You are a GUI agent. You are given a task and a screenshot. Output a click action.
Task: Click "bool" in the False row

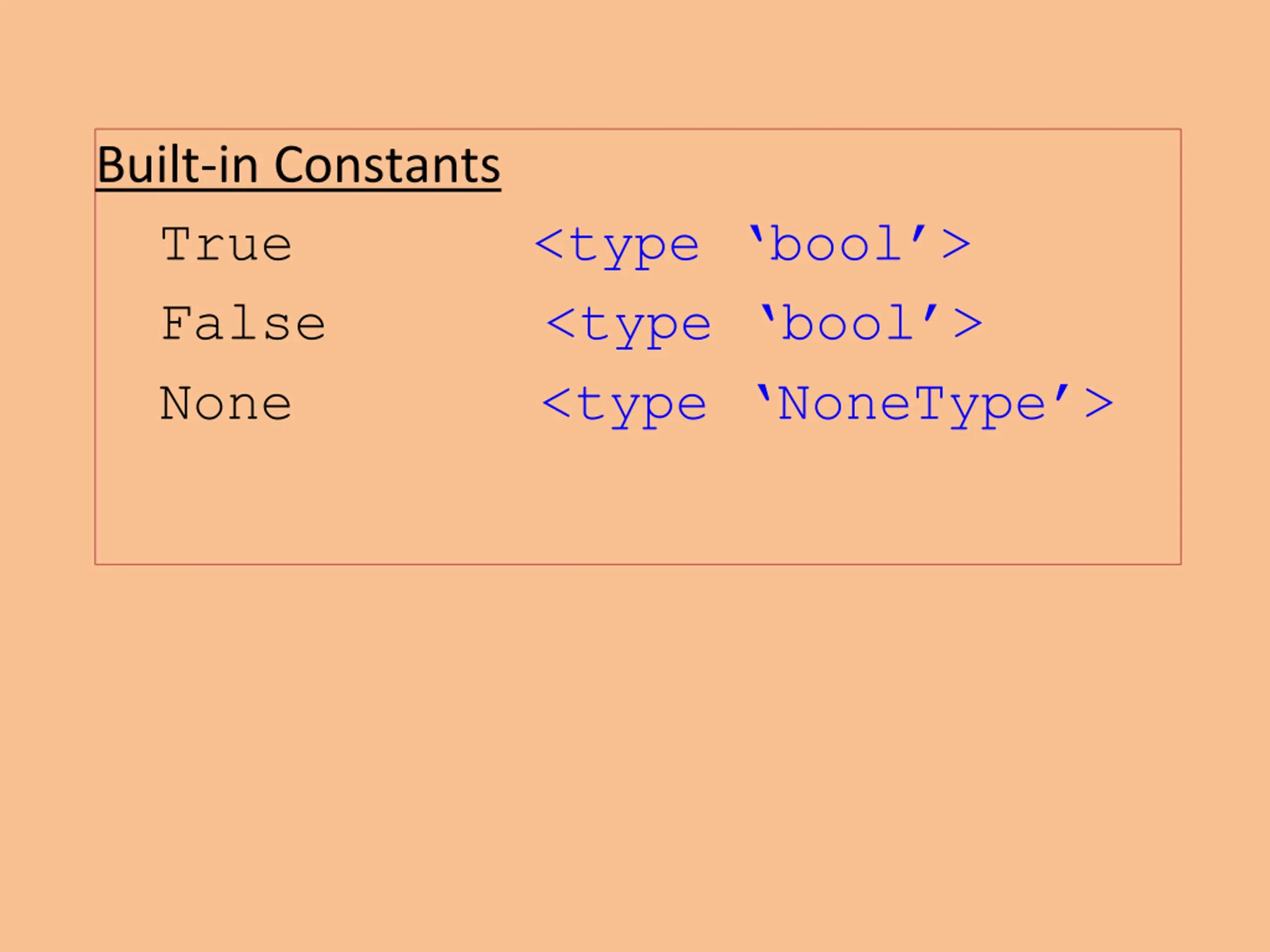(847, 323)
